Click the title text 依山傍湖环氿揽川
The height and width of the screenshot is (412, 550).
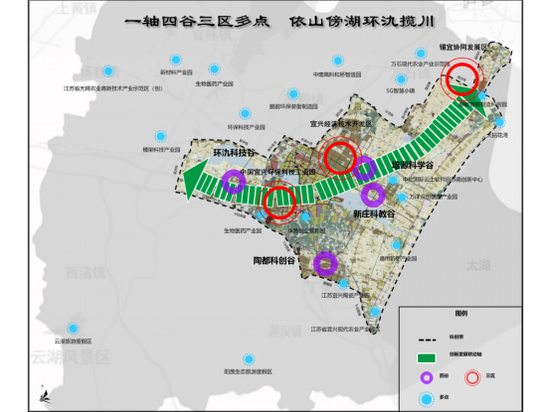(x=362, y=21)
